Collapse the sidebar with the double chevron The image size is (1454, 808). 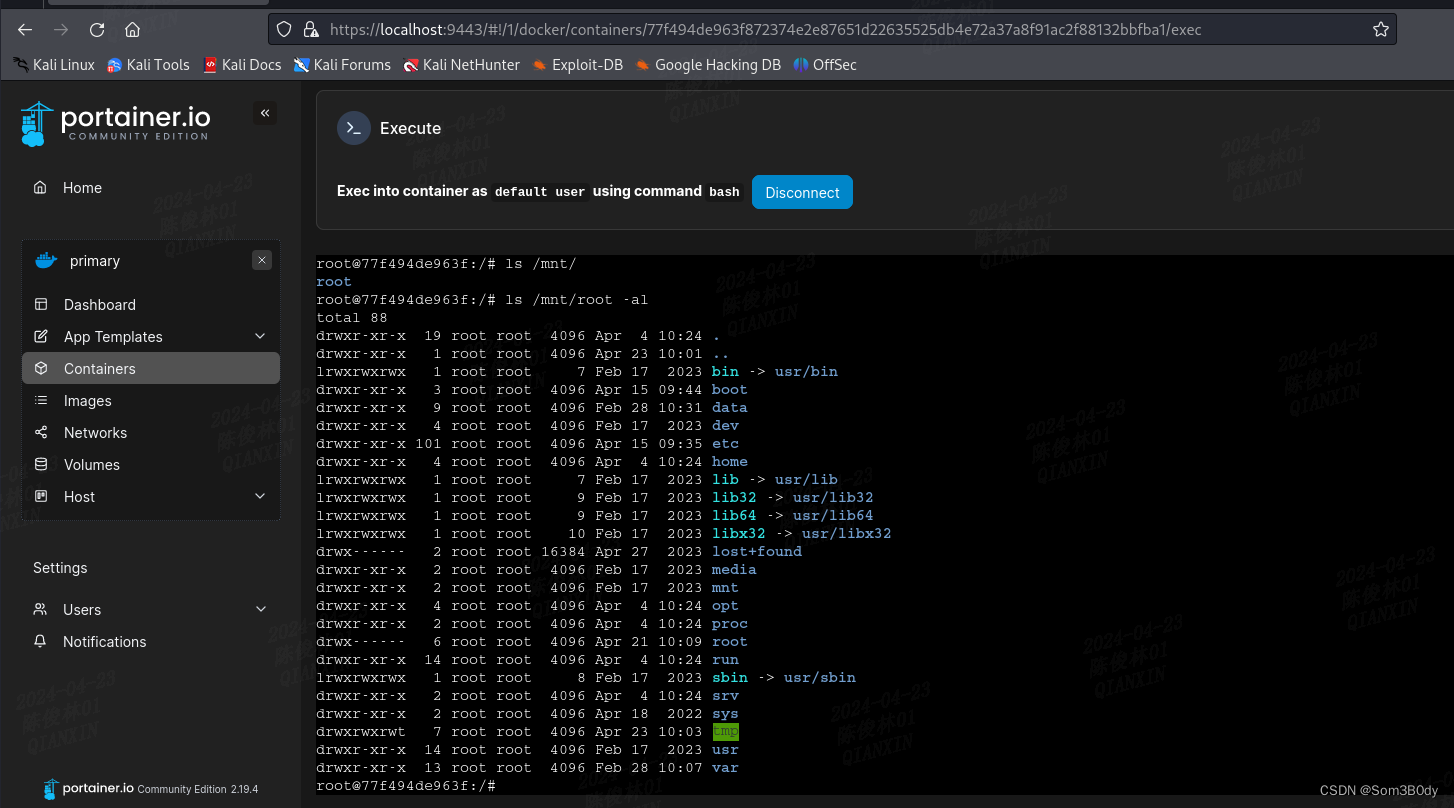click(265, 113)
